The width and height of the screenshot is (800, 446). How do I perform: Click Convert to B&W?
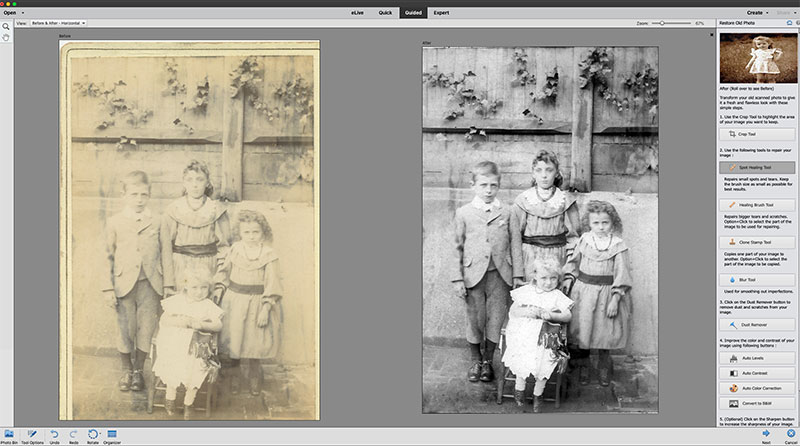[757, 404]
